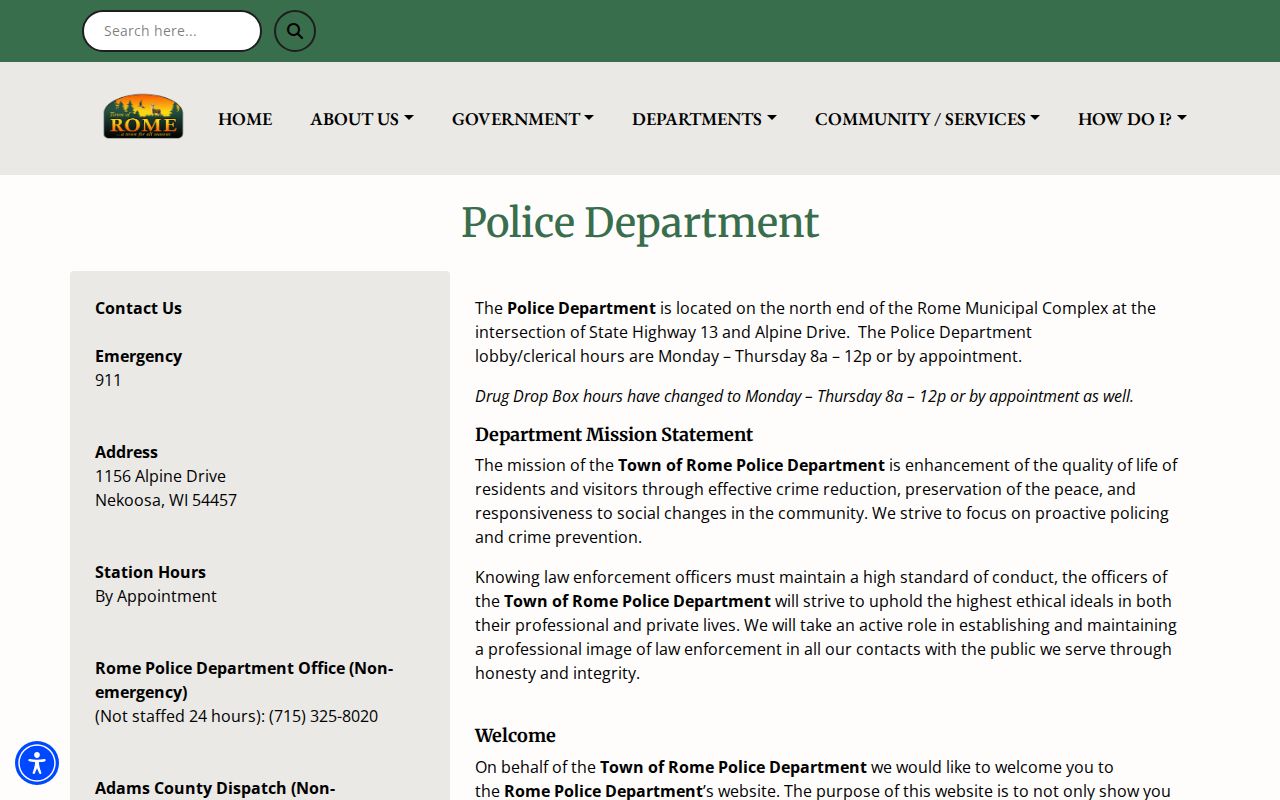Click the non-emergency phone number (715) 325-8020
1280x800 pixels.
tap(323, 716)
